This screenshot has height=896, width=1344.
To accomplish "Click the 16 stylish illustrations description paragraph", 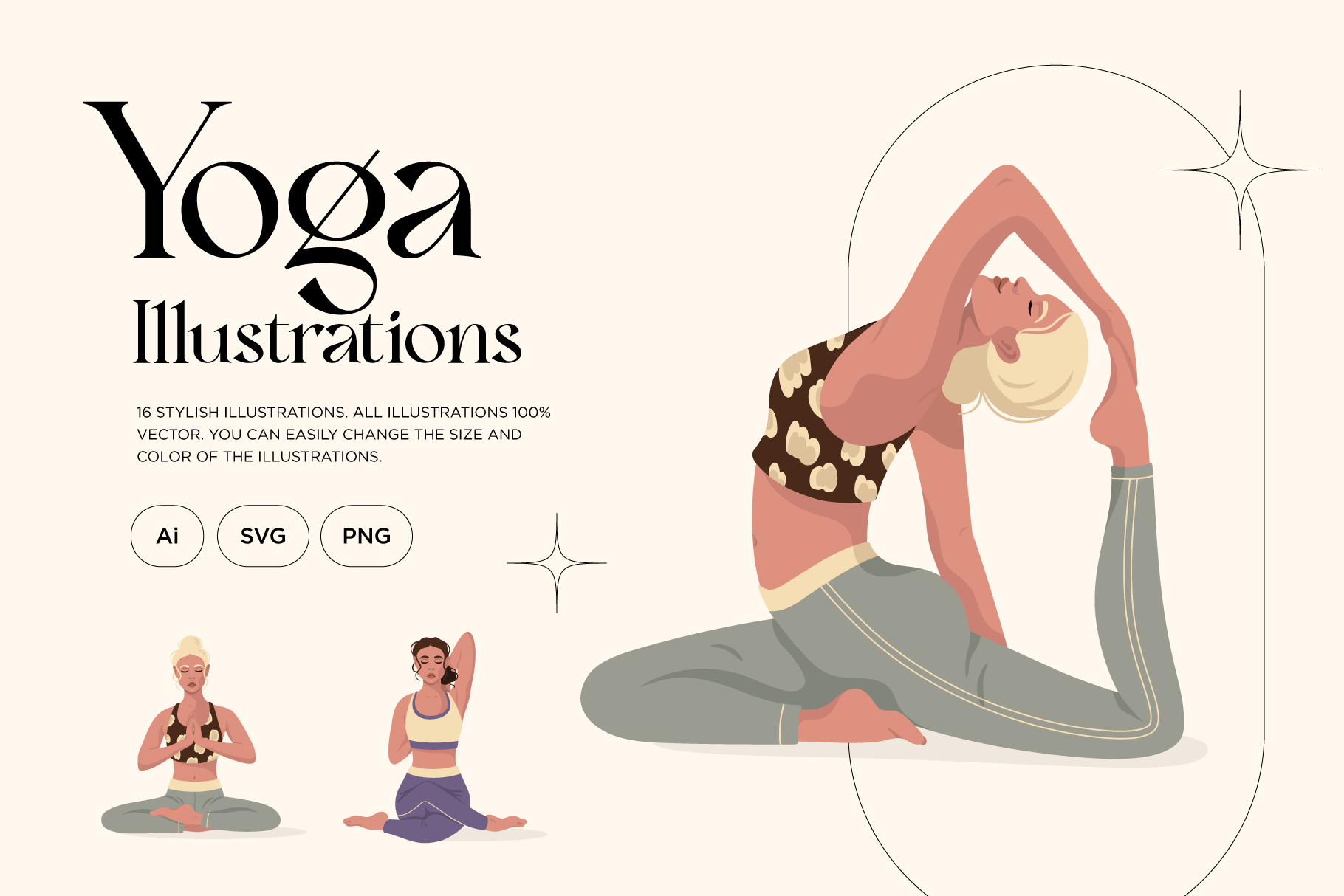I will pyautogui.click(x=343, y=434).
